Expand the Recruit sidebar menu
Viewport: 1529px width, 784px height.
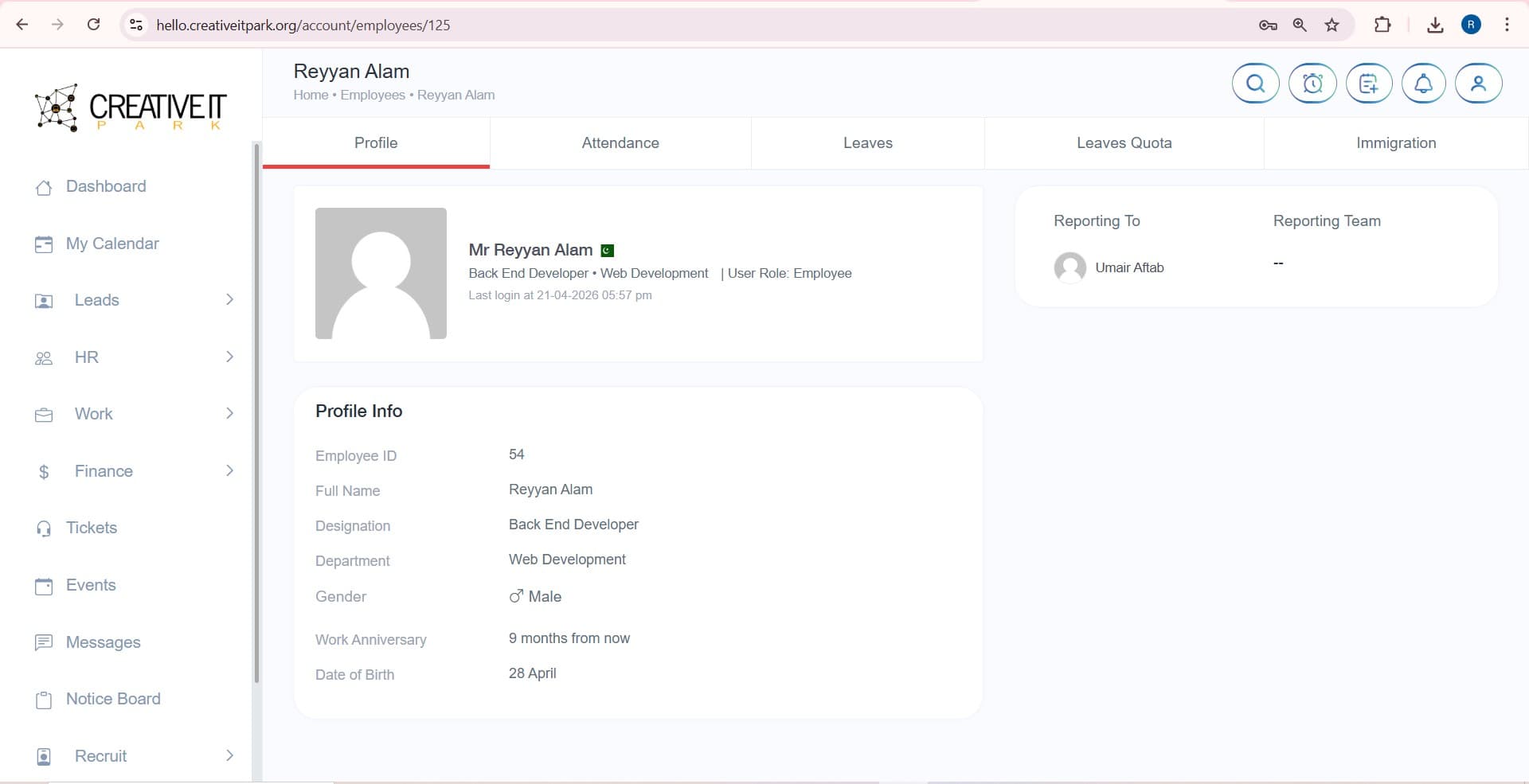click(100, 756)
